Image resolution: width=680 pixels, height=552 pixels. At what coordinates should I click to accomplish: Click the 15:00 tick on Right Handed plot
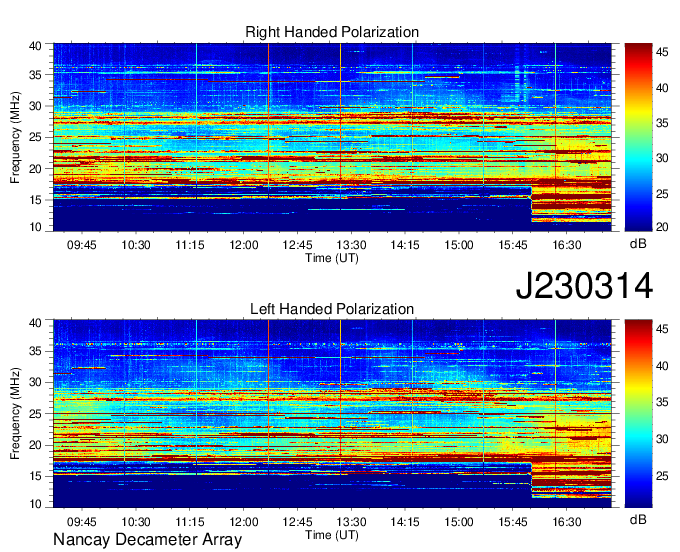pos(459,245)
